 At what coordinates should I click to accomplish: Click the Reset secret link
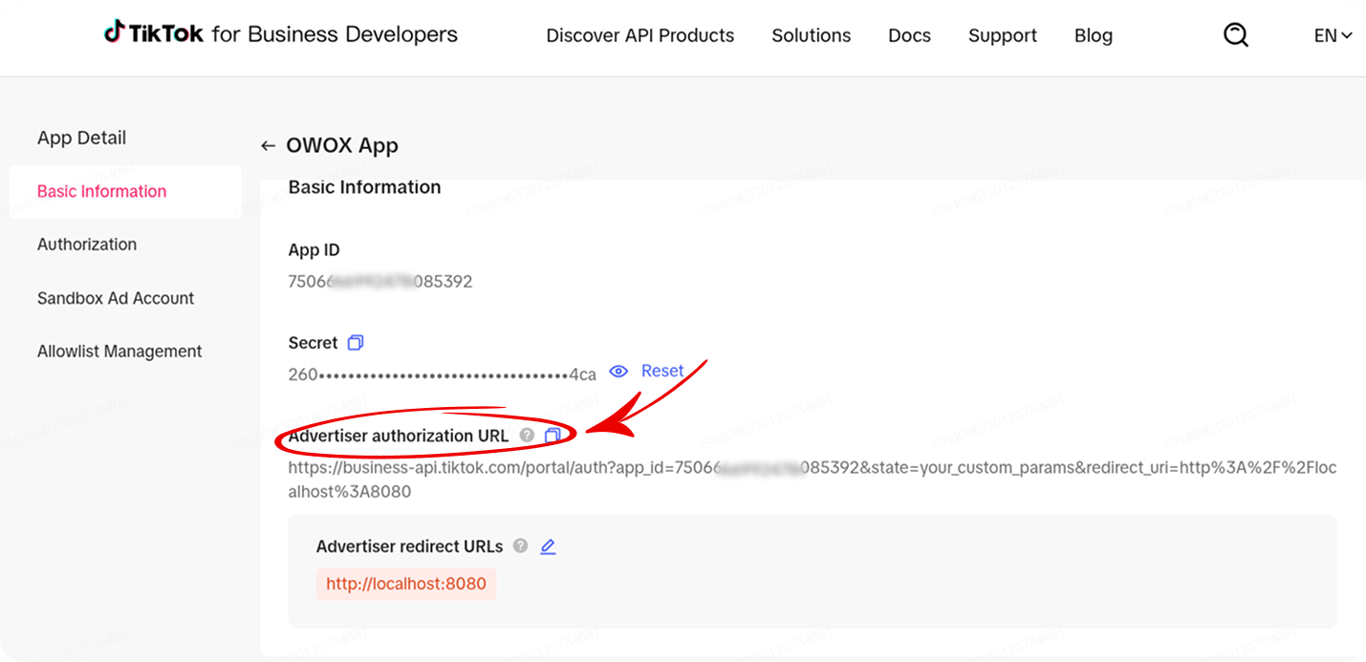[662, 370]
